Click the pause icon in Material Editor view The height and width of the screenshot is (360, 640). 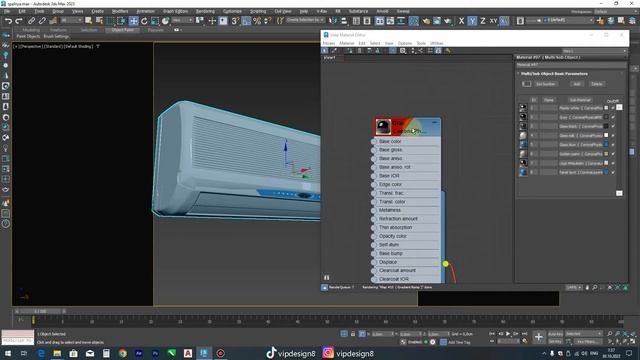click(327, 278)
